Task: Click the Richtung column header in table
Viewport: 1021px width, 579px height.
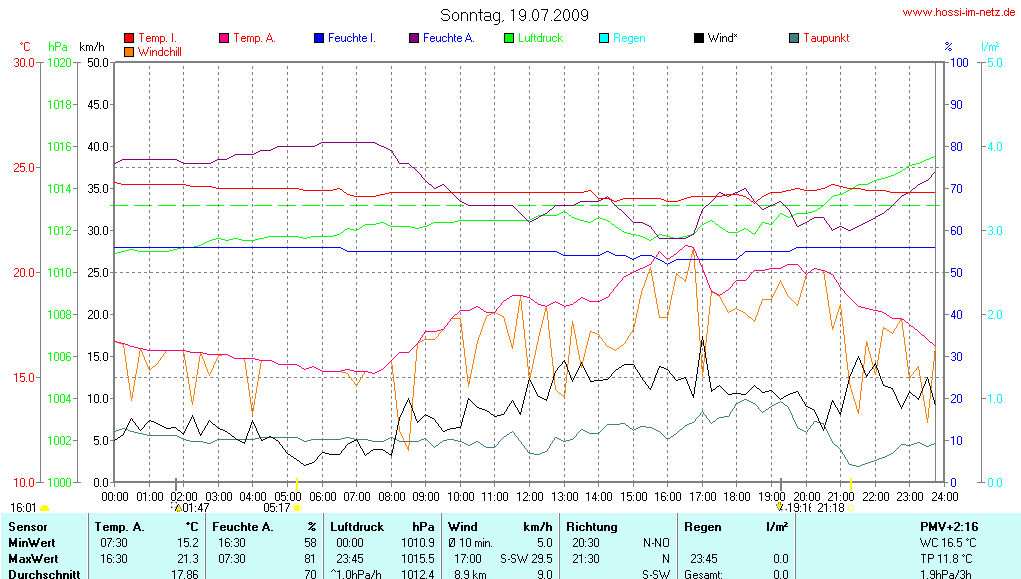Action: click(x=592, y=526)
